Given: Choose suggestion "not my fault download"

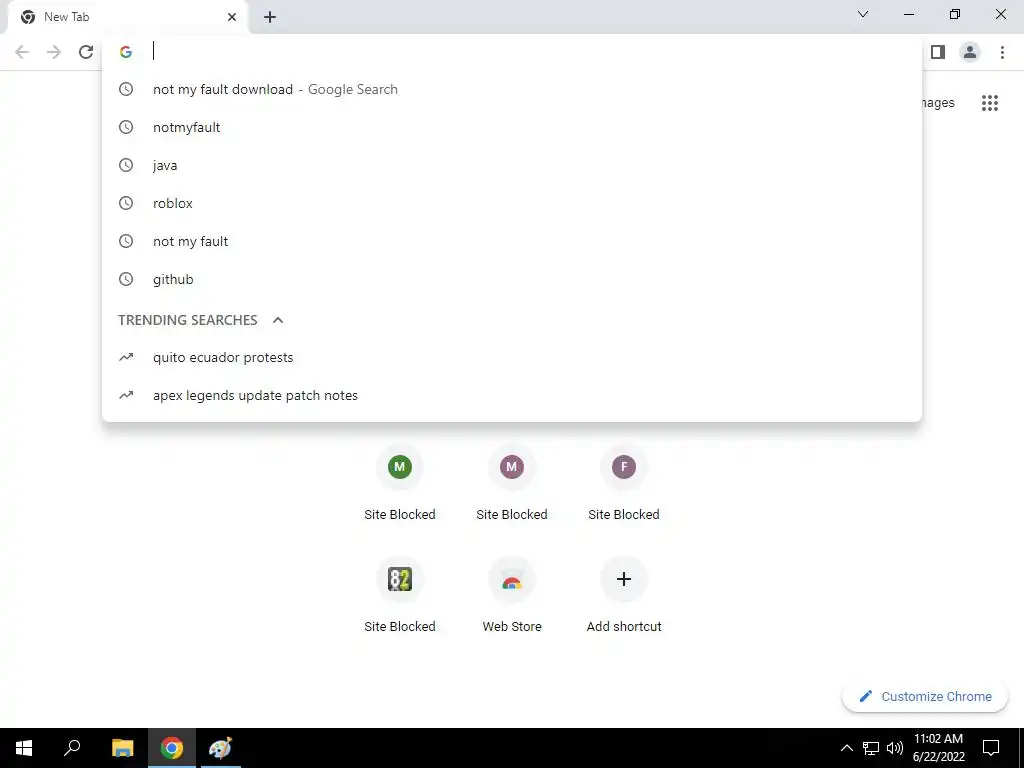Looking at the screenshot, I should (512, 89).
